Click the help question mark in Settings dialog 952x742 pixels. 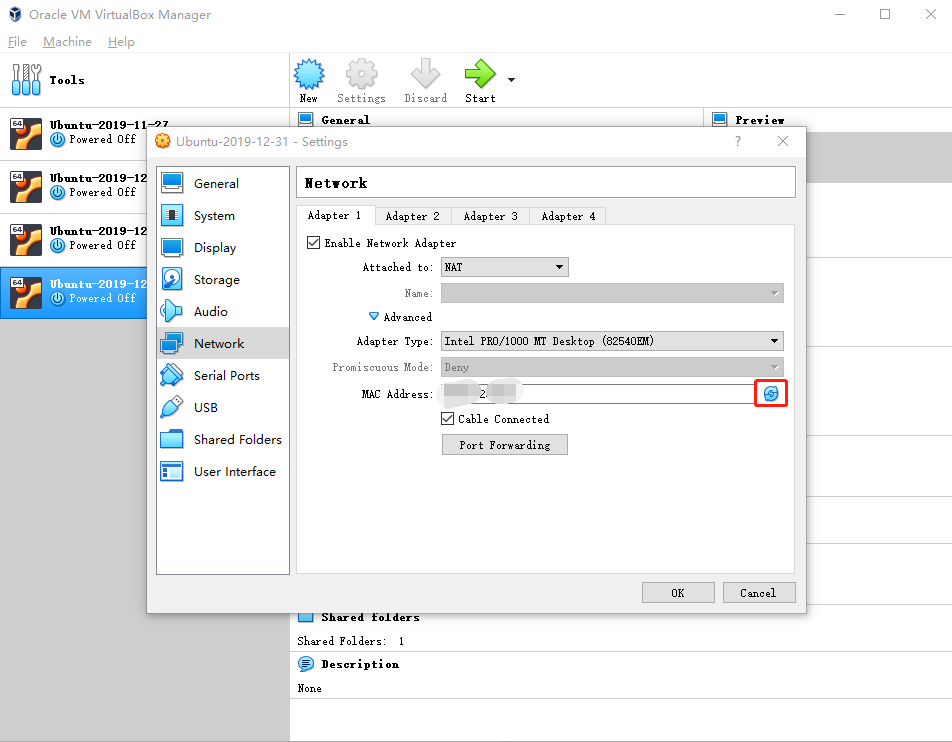(x=738, y=141)
